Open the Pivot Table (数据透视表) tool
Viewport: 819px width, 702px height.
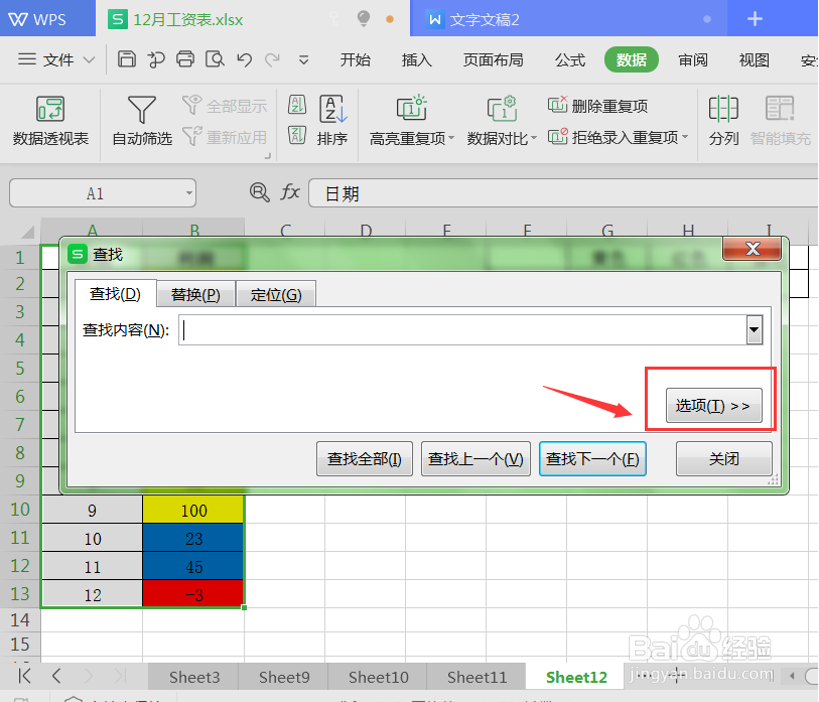coord(51,121)
